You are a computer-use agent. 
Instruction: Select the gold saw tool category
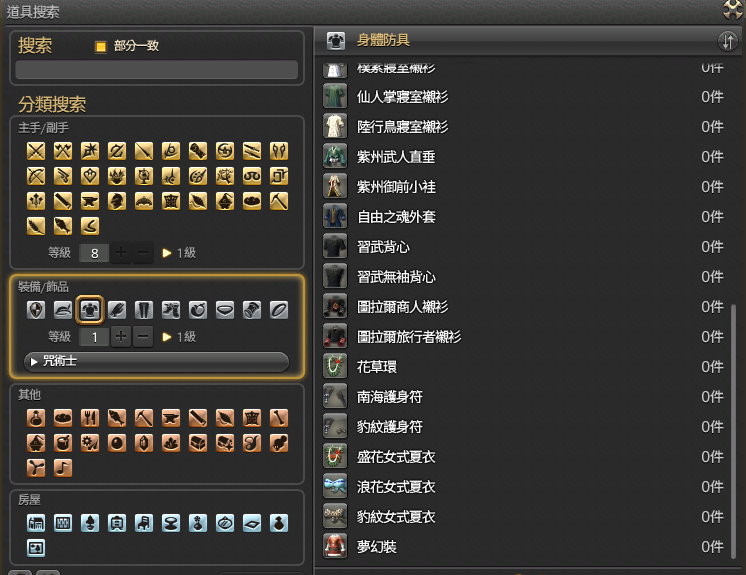[63, 201]
